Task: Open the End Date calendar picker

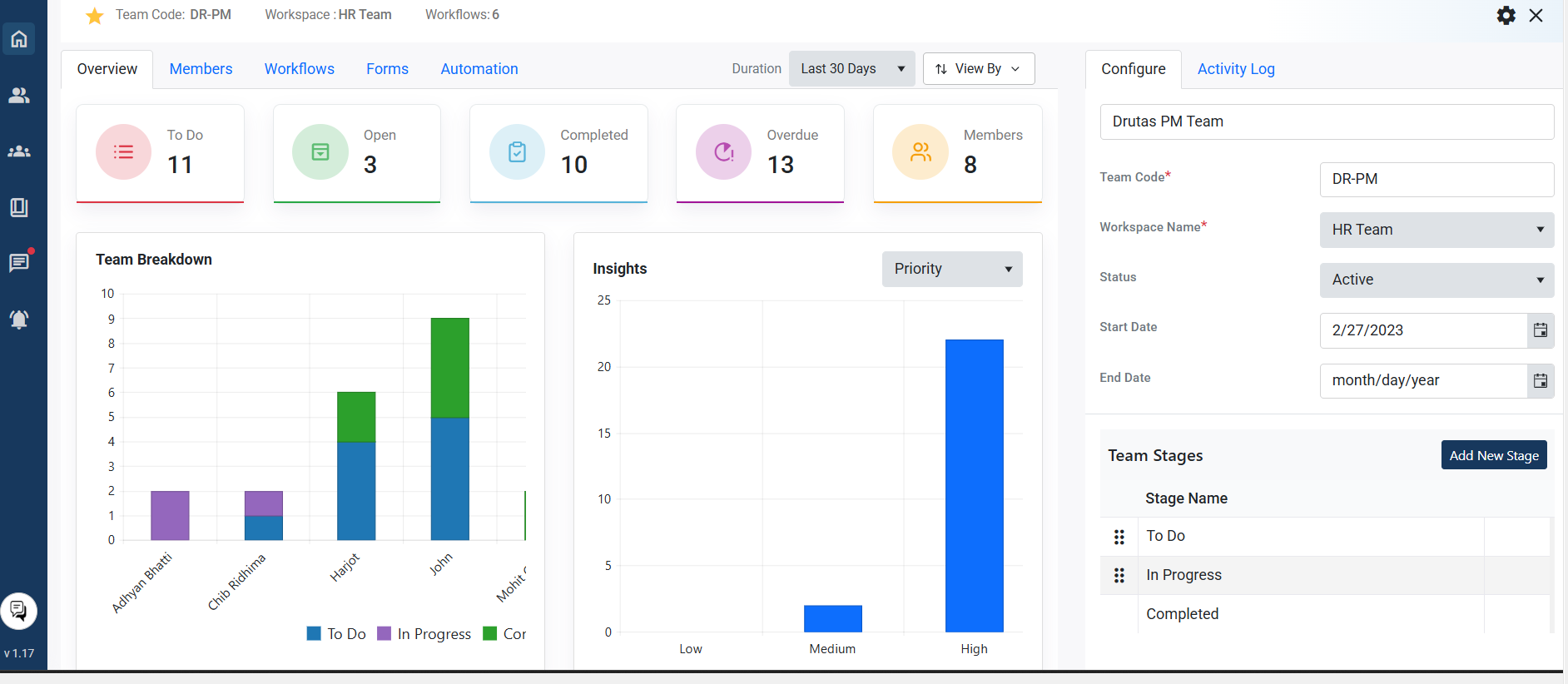Action: pyautogui.click(x=1541, y=381)
